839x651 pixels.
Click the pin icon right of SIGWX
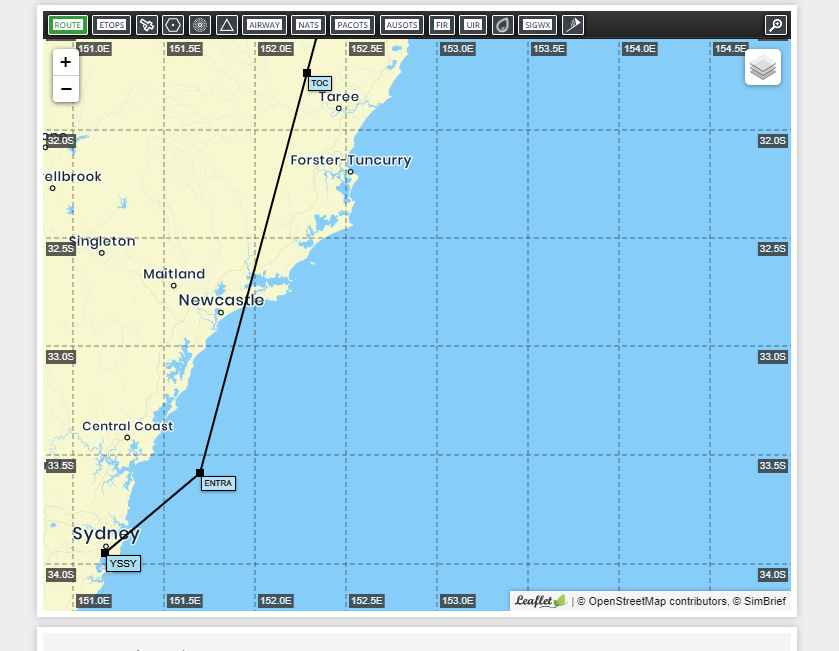pos(571,25)
